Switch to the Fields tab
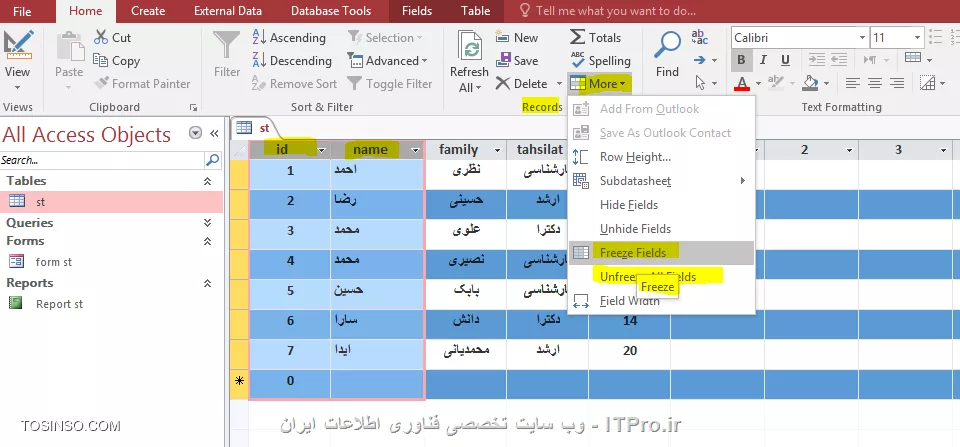This screenshot has height=447, width=960. (417, 11)
